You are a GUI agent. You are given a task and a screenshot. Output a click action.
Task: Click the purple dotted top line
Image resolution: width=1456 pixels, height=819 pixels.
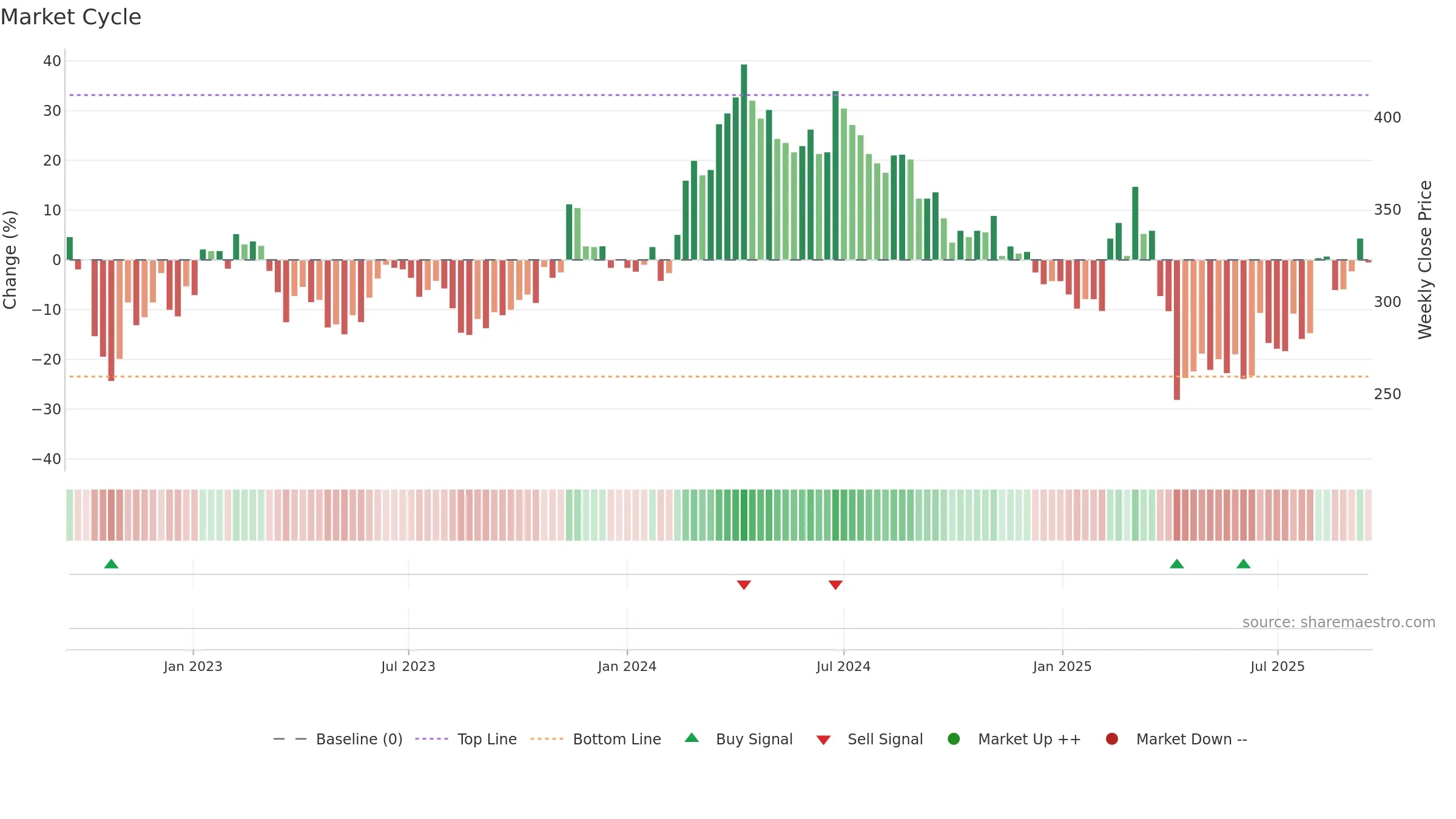(719, 95)
